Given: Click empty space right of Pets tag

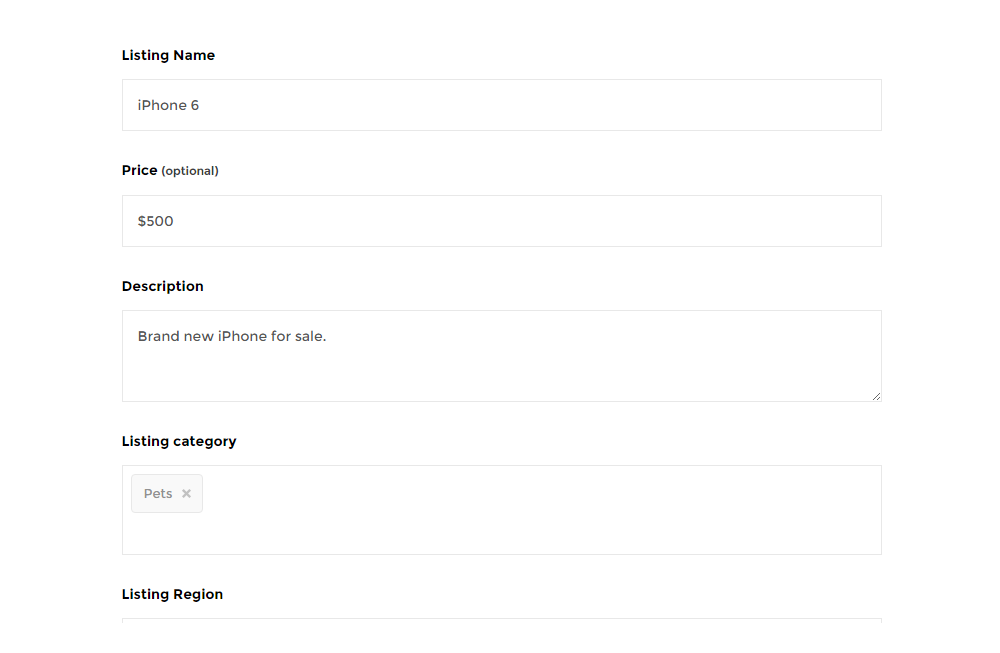Looking at the screenshot, I should (x=540, y=494).
